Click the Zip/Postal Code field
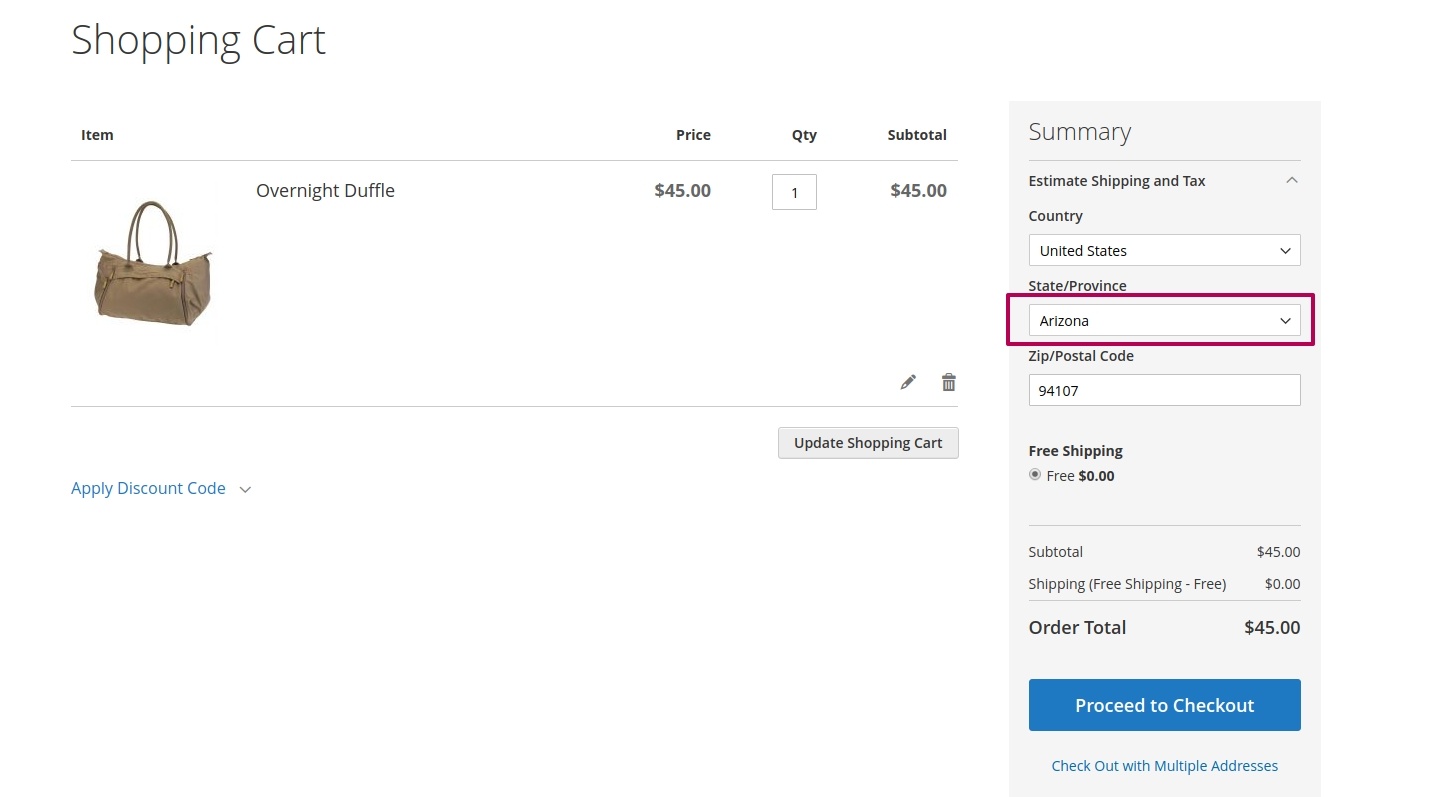Screen dimensions: 1454x797 coord(1164,390)
